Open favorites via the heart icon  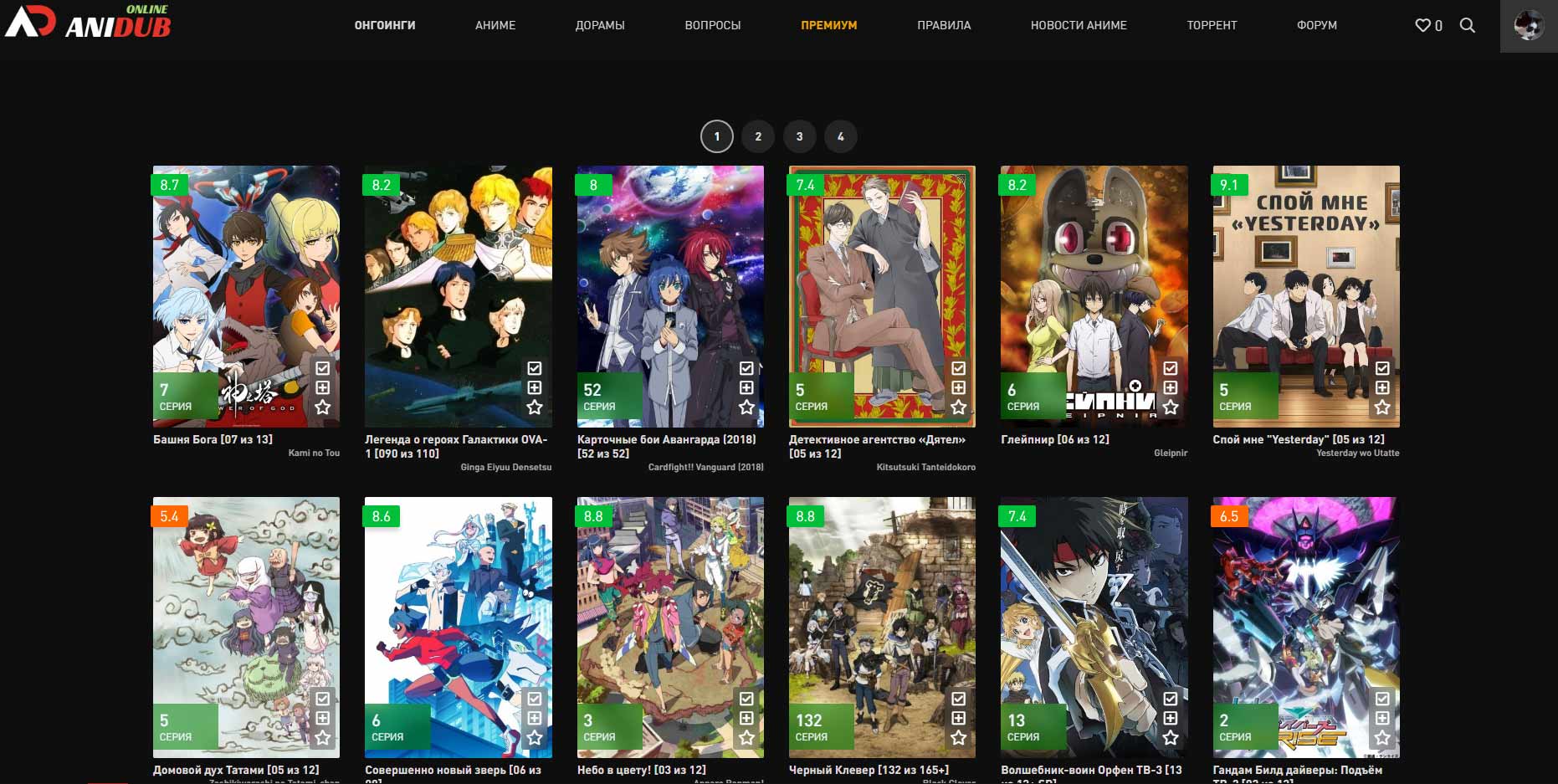(1422, 25)
